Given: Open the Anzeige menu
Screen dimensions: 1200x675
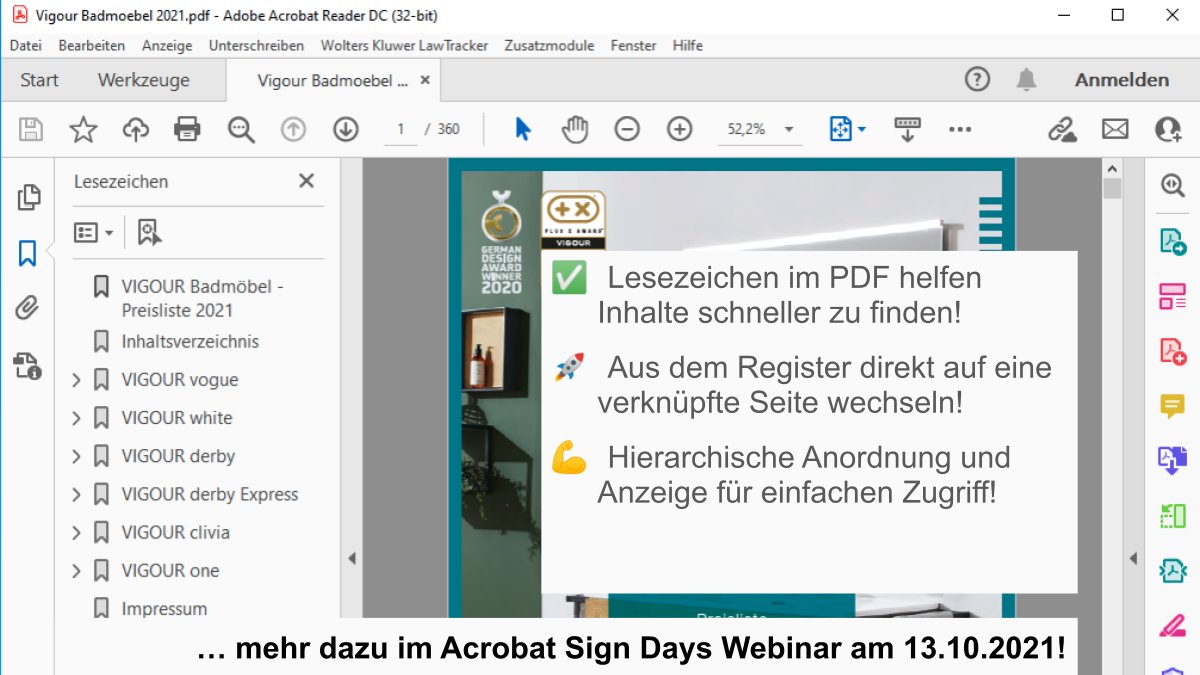Looking at the screenshot, I should pyautogui.click(x=167, y=45).
